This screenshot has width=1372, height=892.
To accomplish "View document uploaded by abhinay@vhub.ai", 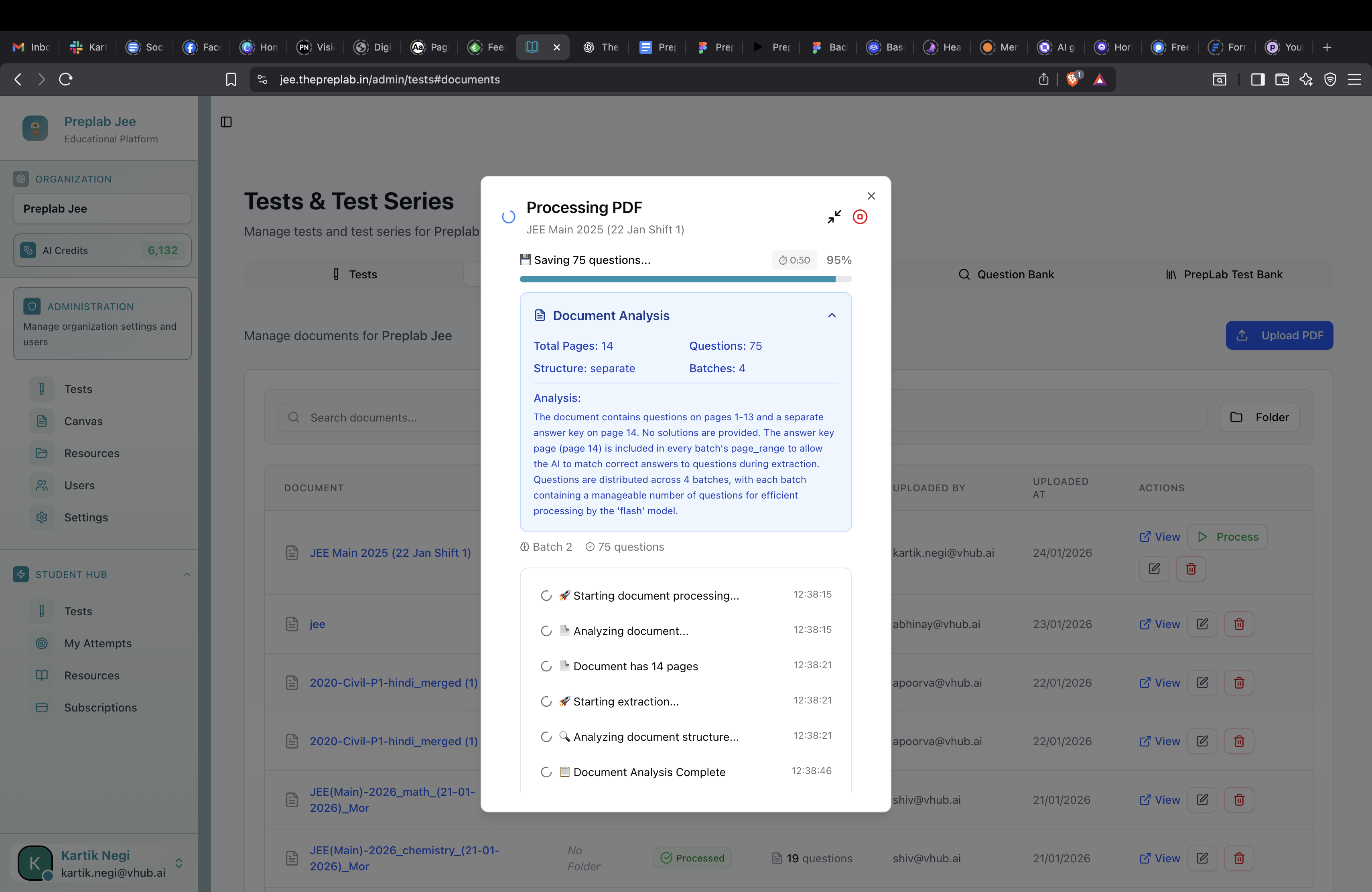I will [1159, 624].
